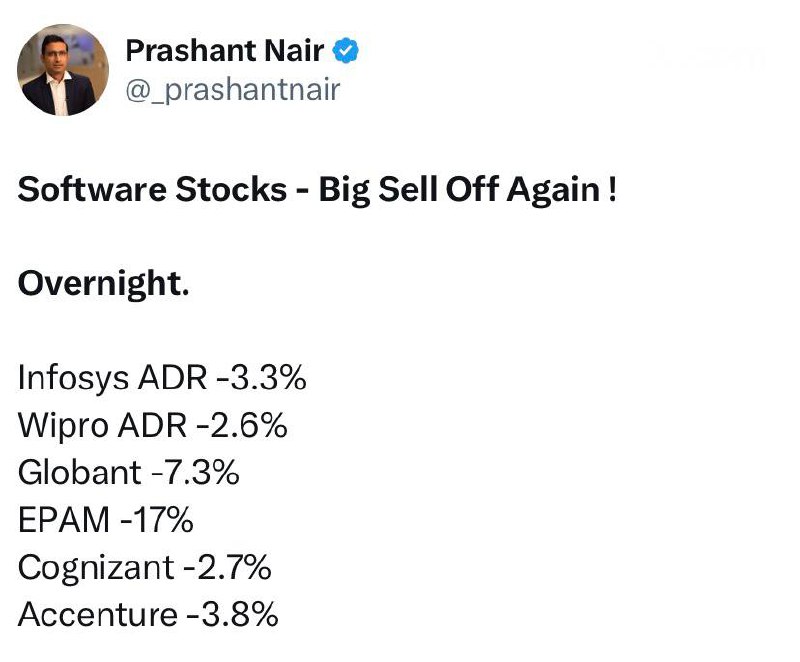This screenshot has width=800, height=662.
Task: Click the @_prashantnair handle
Action: tap(233, 90)
